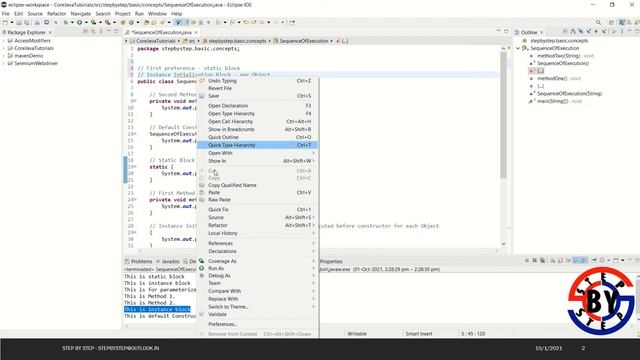Click Remove Launch icon in Console toolbar
This screenshot has height=360, width=640.
pos(534,260)
